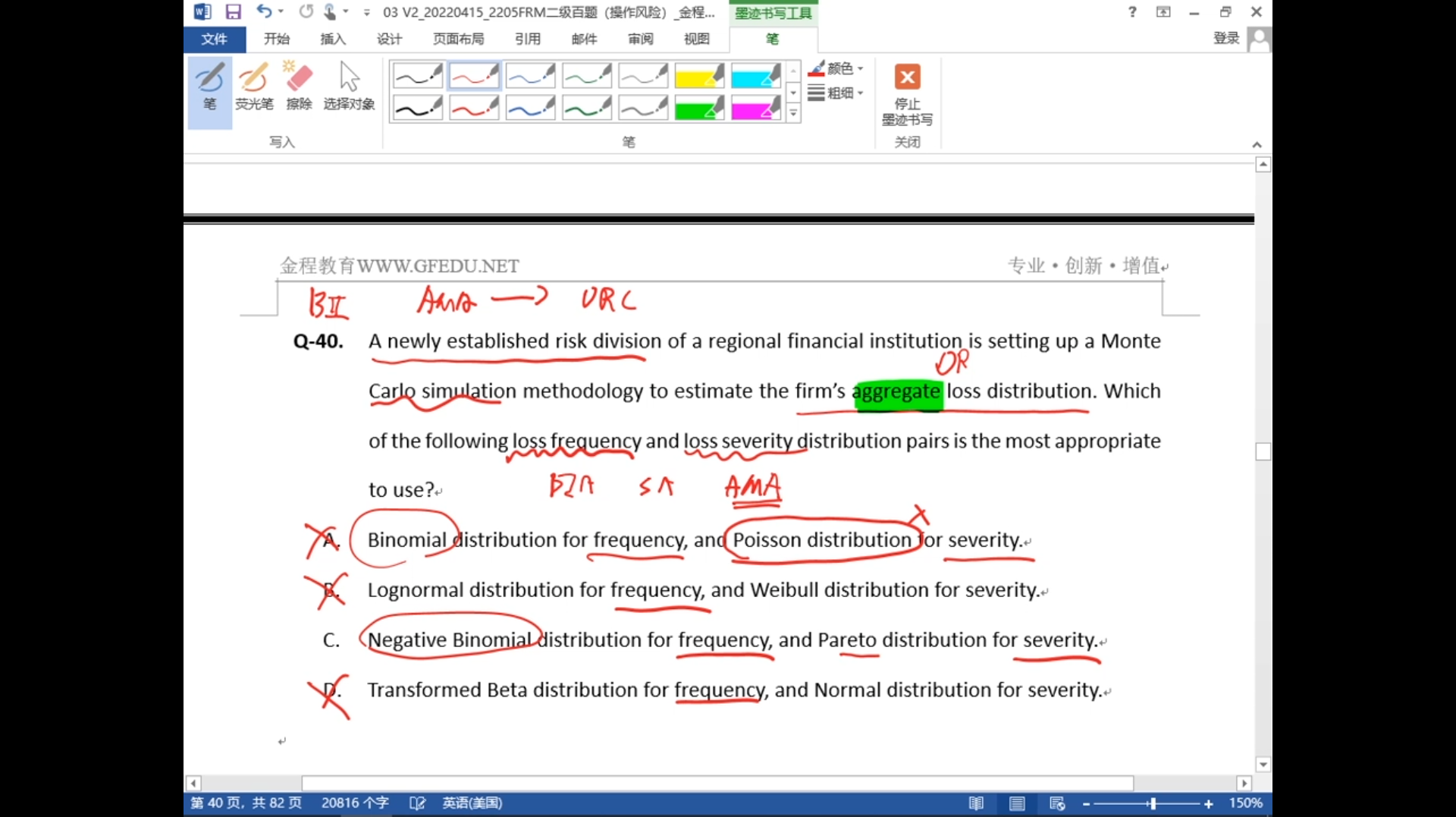The width and height of the screenshot is (1456, 817).
Task: Expand the pen styles gallery with More arrow
Action: [x=793, y=114]
